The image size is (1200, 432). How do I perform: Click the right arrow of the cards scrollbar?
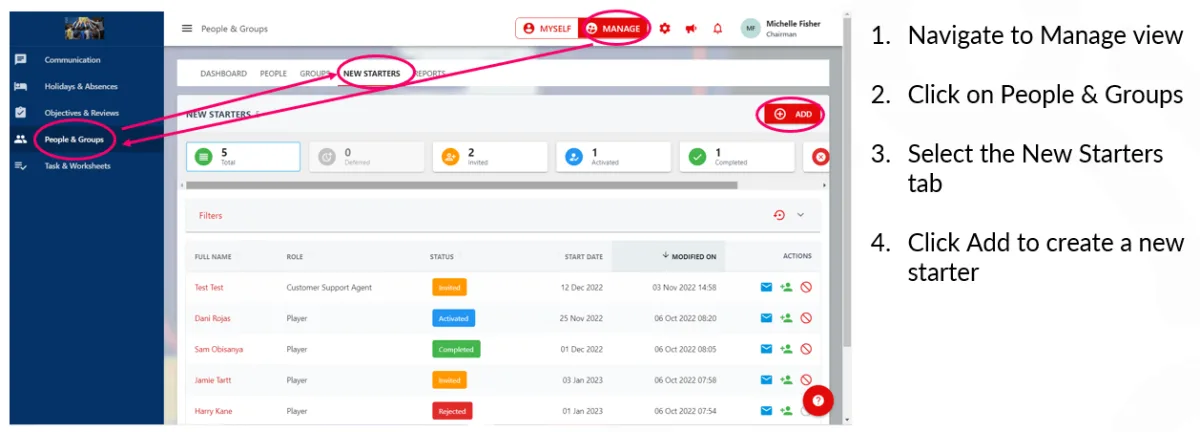pos(824,185)
